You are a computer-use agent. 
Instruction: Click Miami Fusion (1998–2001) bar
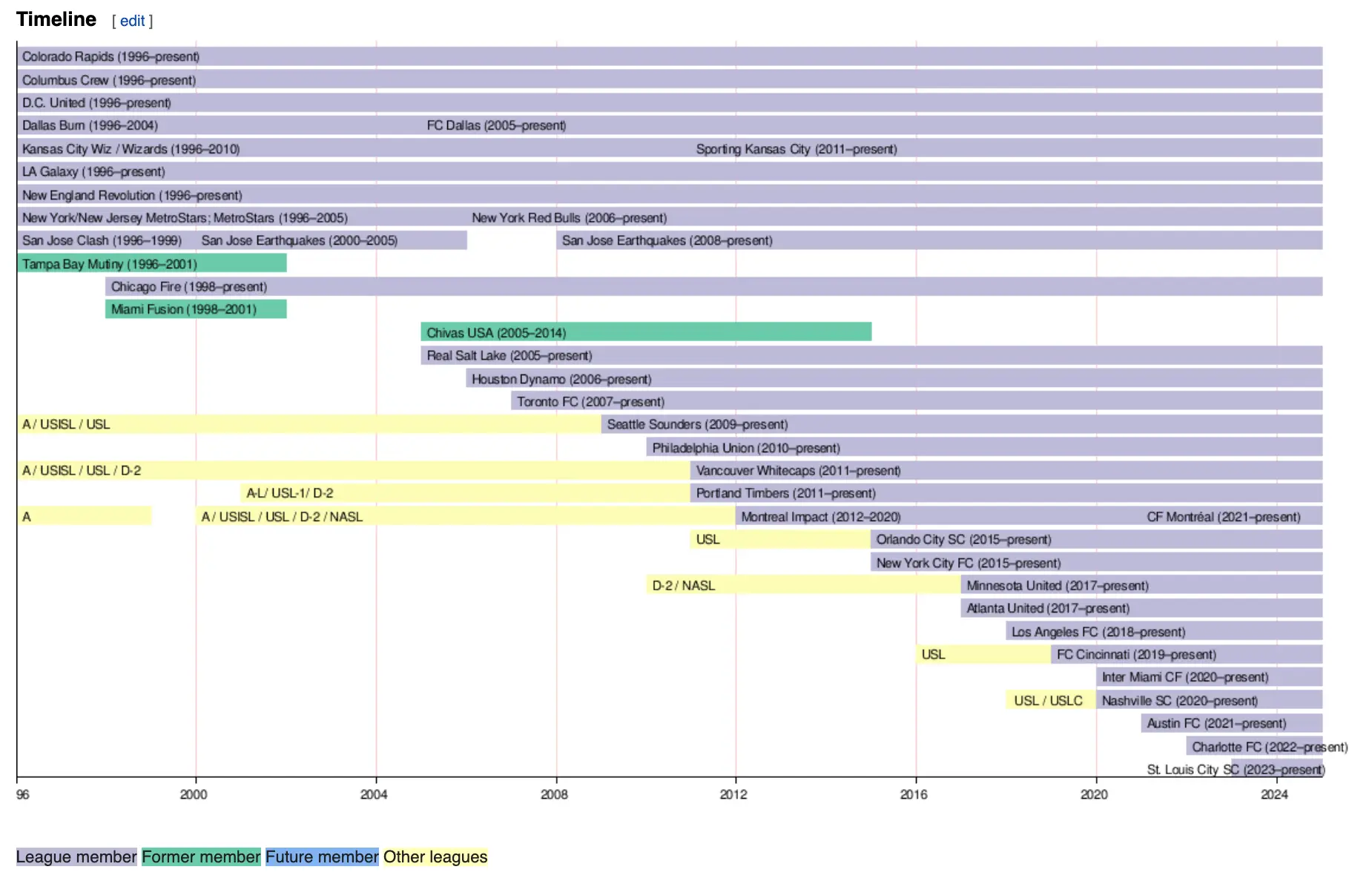(x=196, y=309)
